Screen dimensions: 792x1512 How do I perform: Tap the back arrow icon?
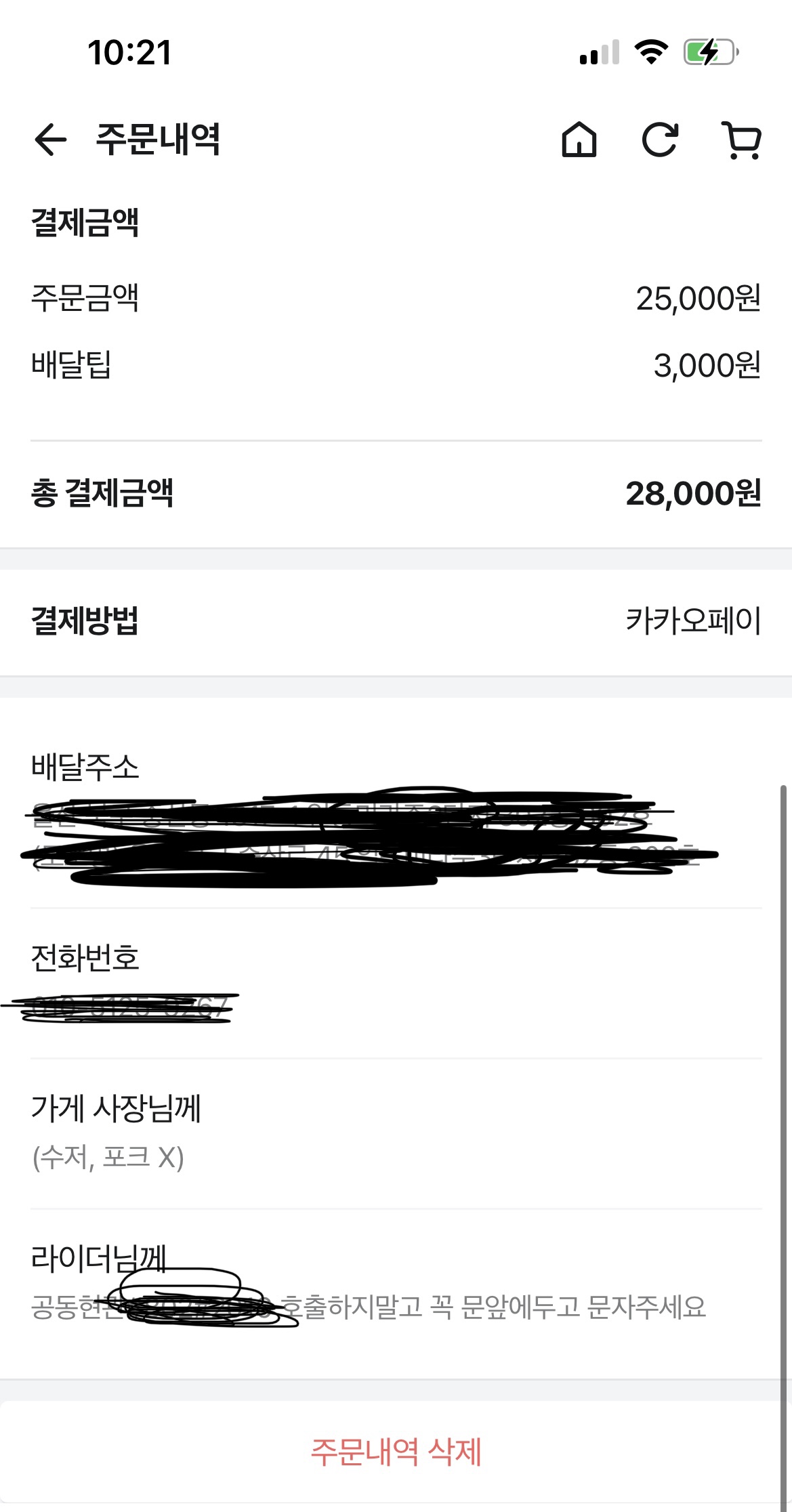(x=51, y=140)
